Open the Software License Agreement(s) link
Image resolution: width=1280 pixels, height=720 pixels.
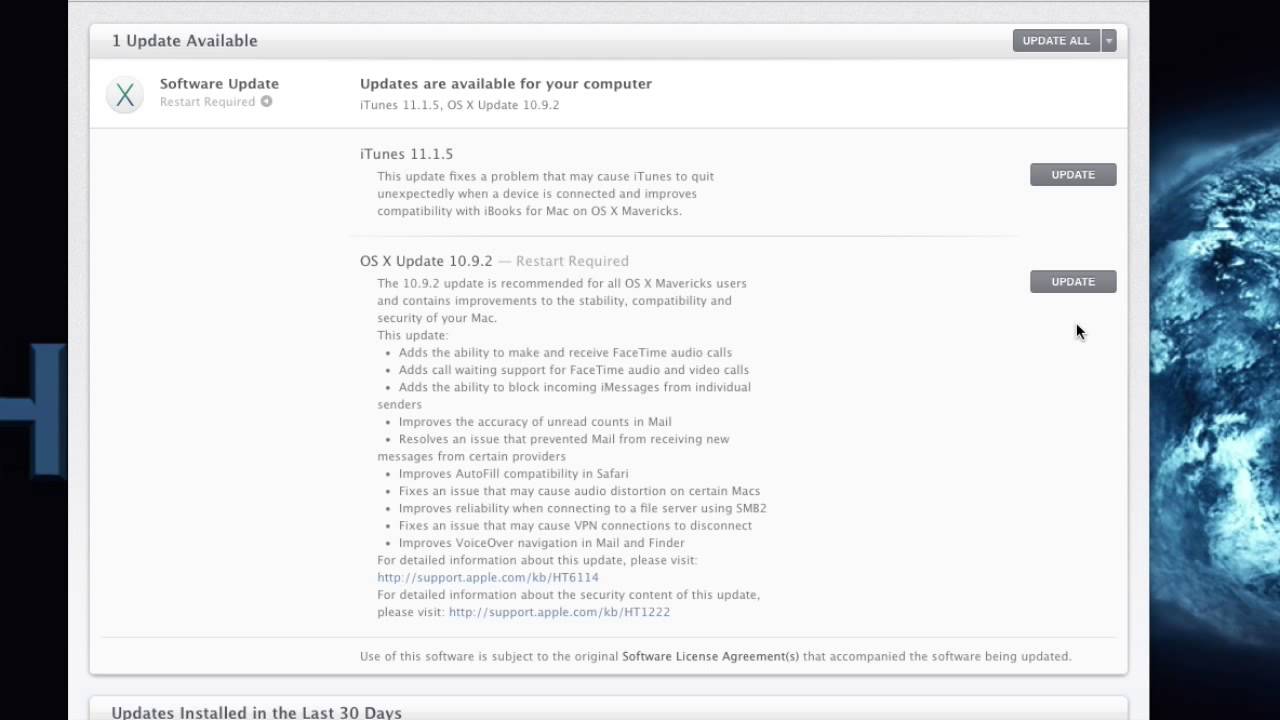[x=710, y=657]
